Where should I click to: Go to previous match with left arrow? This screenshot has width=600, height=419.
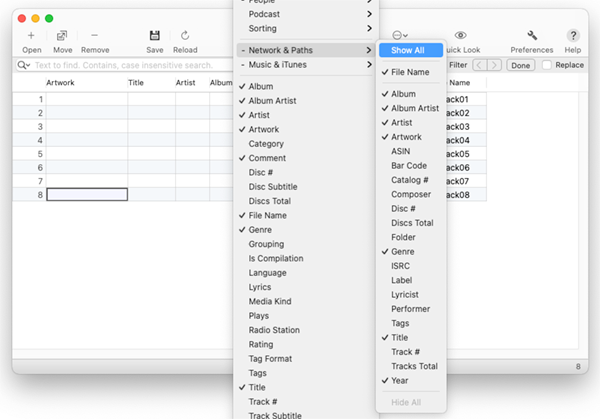[480, 65]
